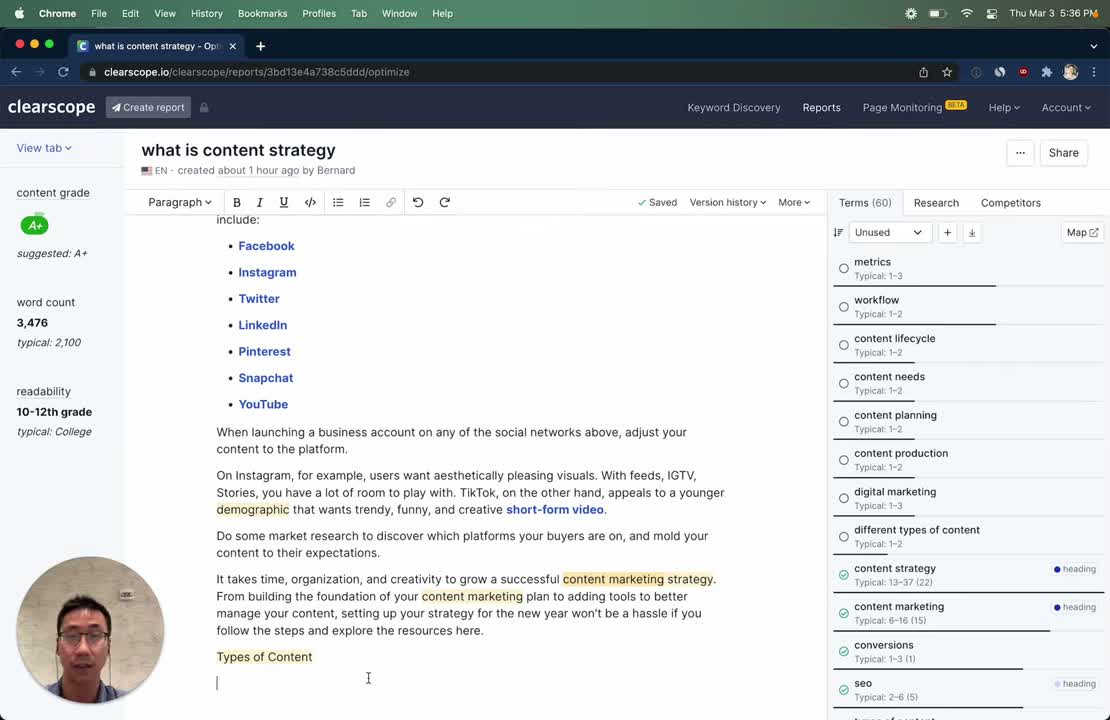Click the Chrome profile avatar
This screenshot has height=720, width=1110.
pos(1070,72)
